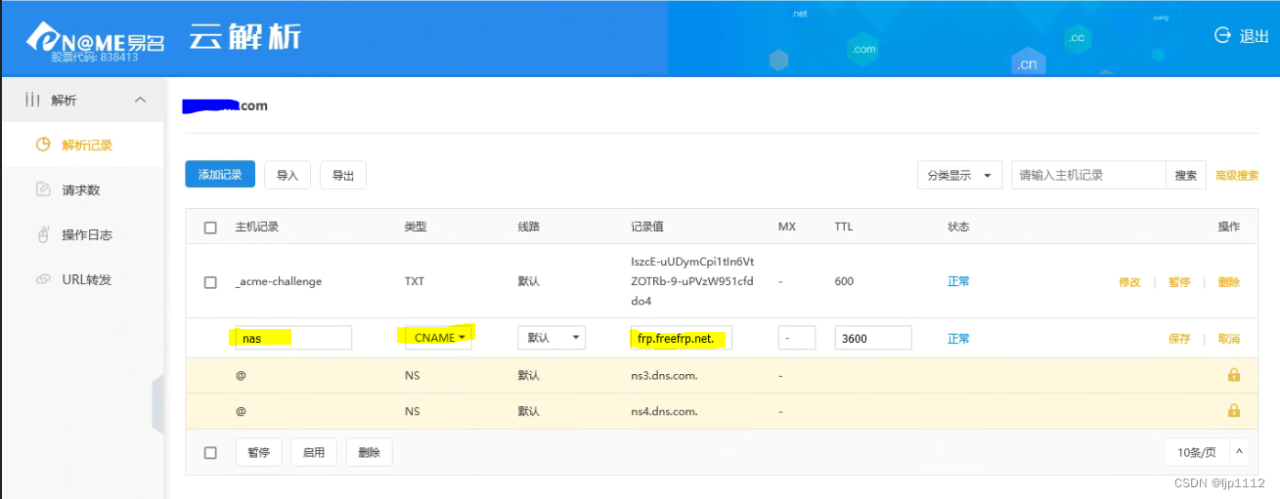This screenshot has width=1280, height=499.
Task: Collapse the 解析 sidebar section
Action: (140, 100)
